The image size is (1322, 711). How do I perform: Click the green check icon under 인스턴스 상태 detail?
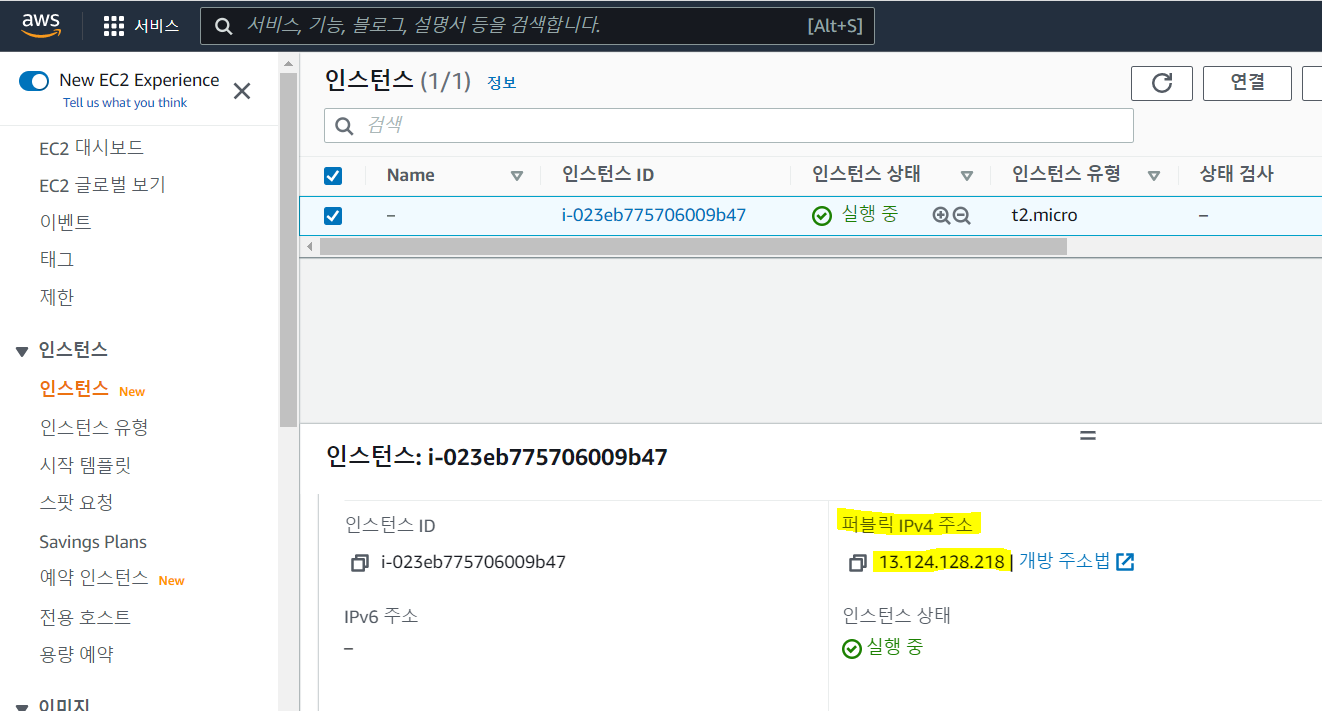pyautogui.click(x=852, y=649)
